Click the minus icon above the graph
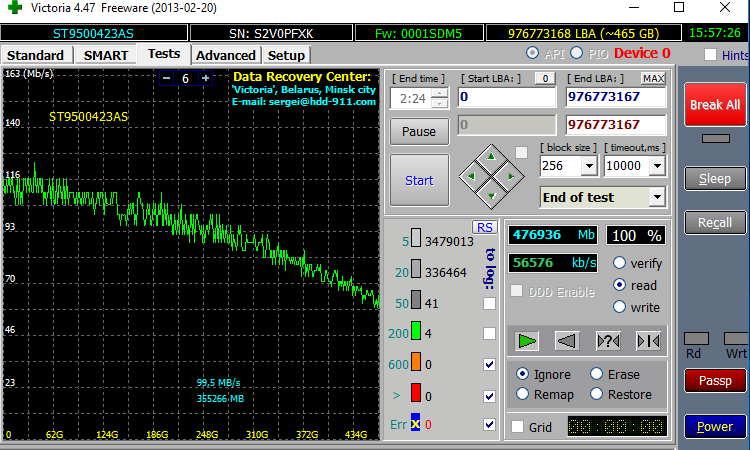 (166, 78)
